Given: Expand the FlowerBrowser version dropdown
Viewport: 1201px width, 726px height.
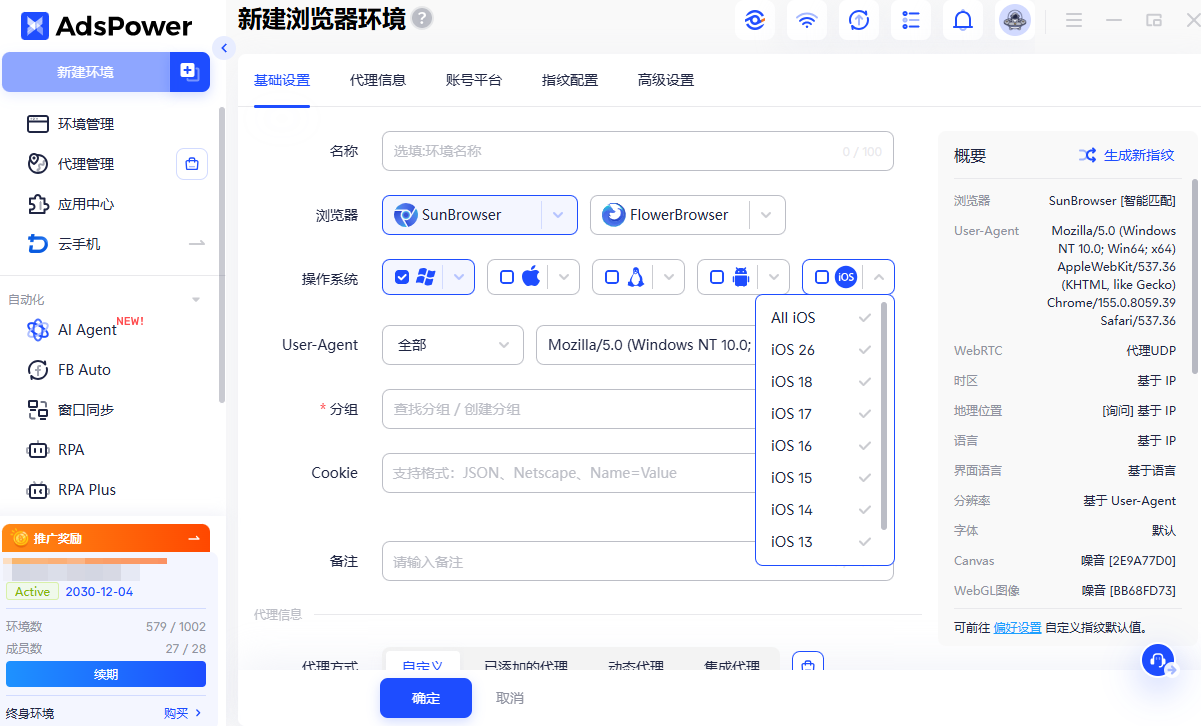Looking at the screenshot, I should (767, 215).
